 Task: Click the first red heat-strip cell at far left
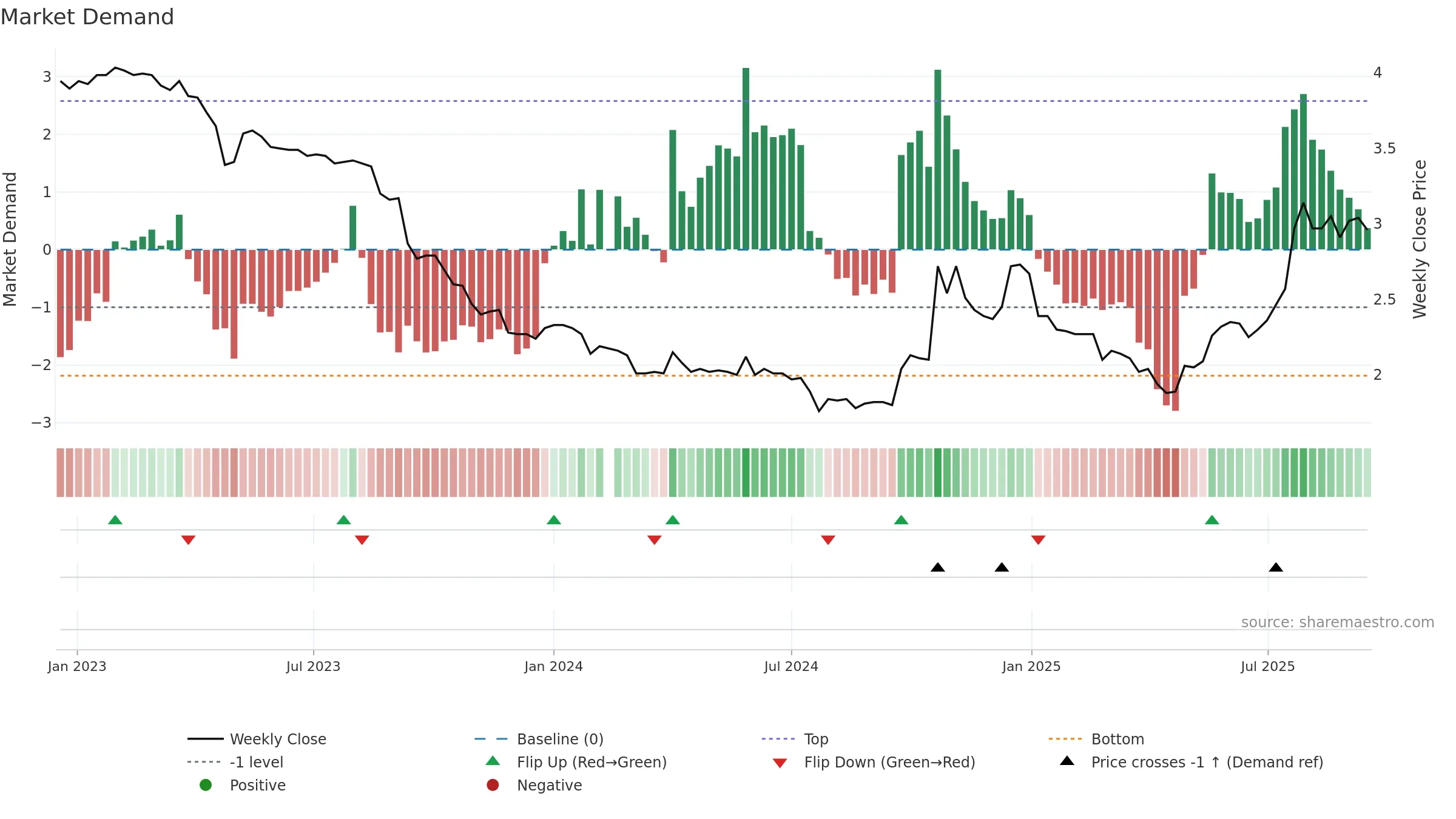click(x=60, y=473)
